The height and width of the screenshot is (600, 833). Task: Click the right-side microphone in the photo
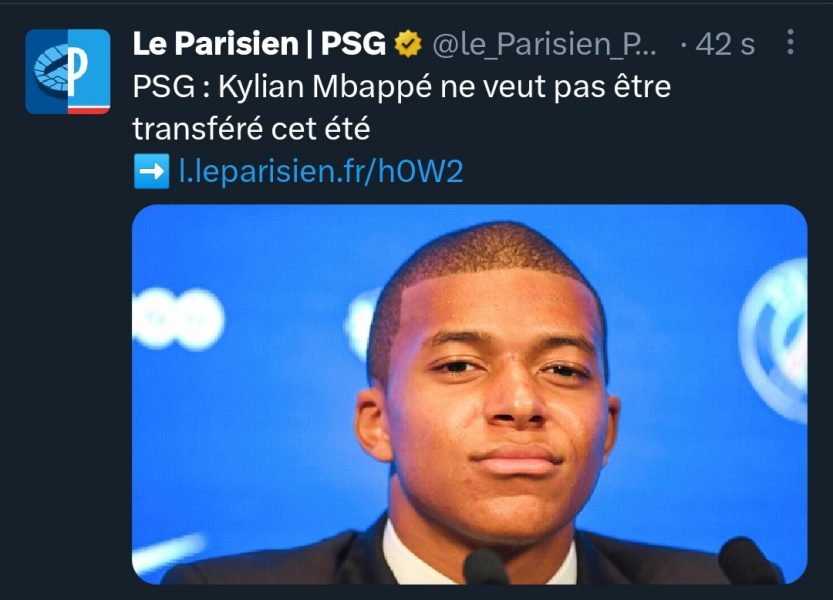click(749, 561)
